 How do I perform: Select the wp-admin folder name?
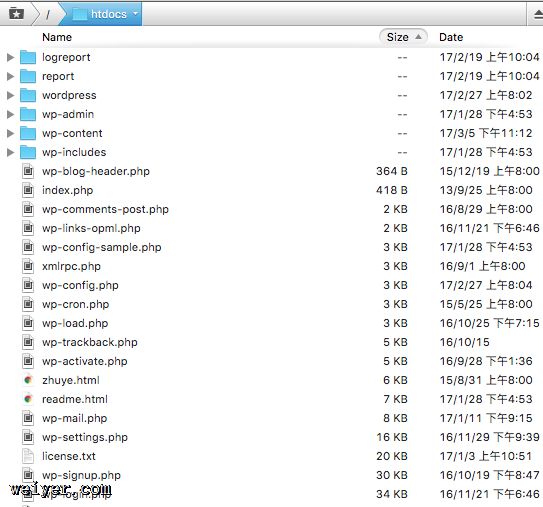pyautogui.click(x=68, y=114)
